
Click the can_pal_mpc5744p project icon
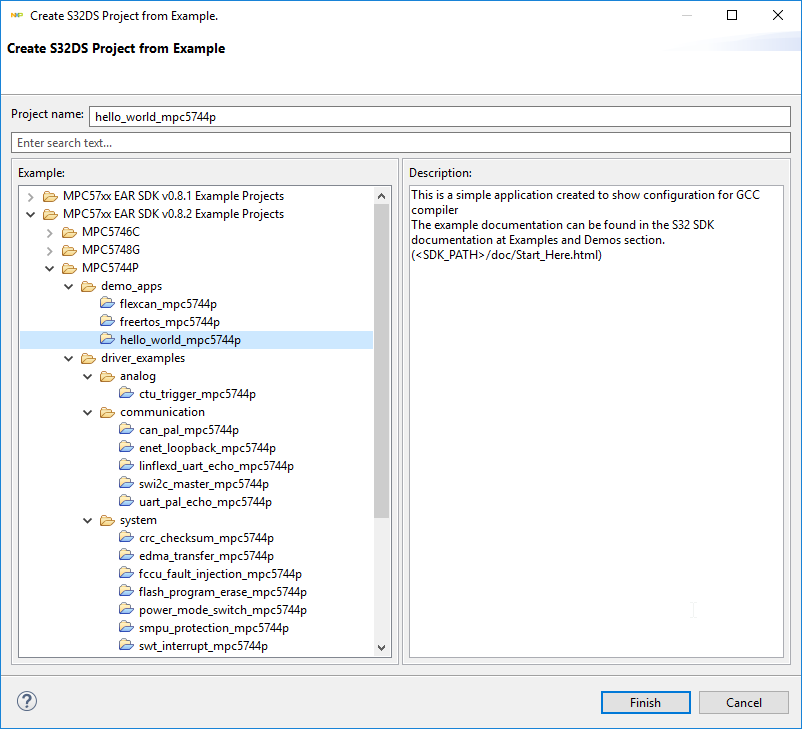click(x=127, y=430)
